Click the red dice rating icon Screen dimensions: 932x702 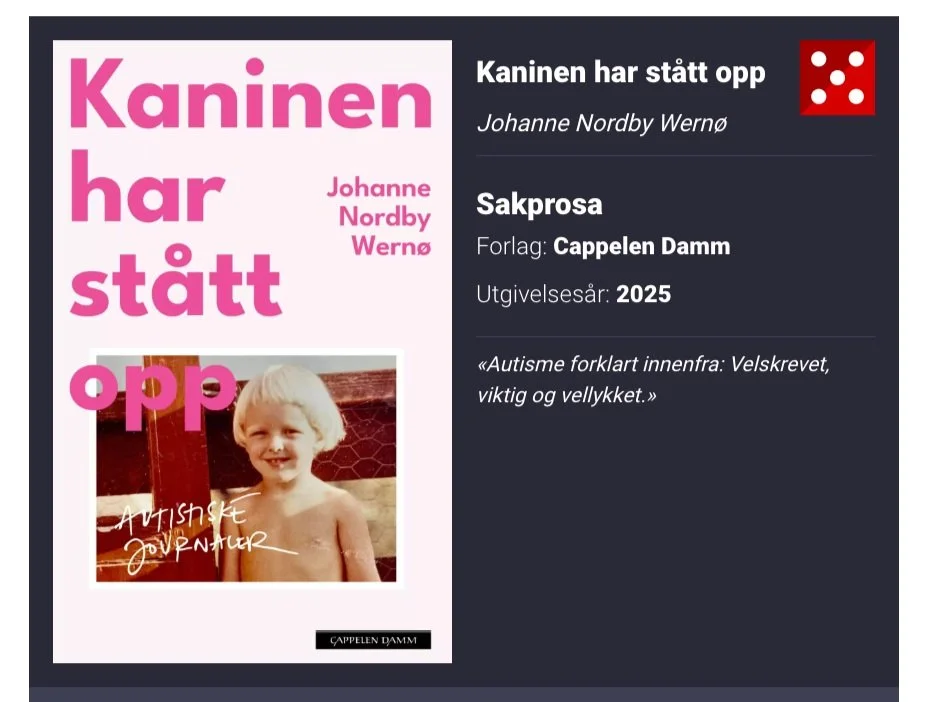coord(837,78)
